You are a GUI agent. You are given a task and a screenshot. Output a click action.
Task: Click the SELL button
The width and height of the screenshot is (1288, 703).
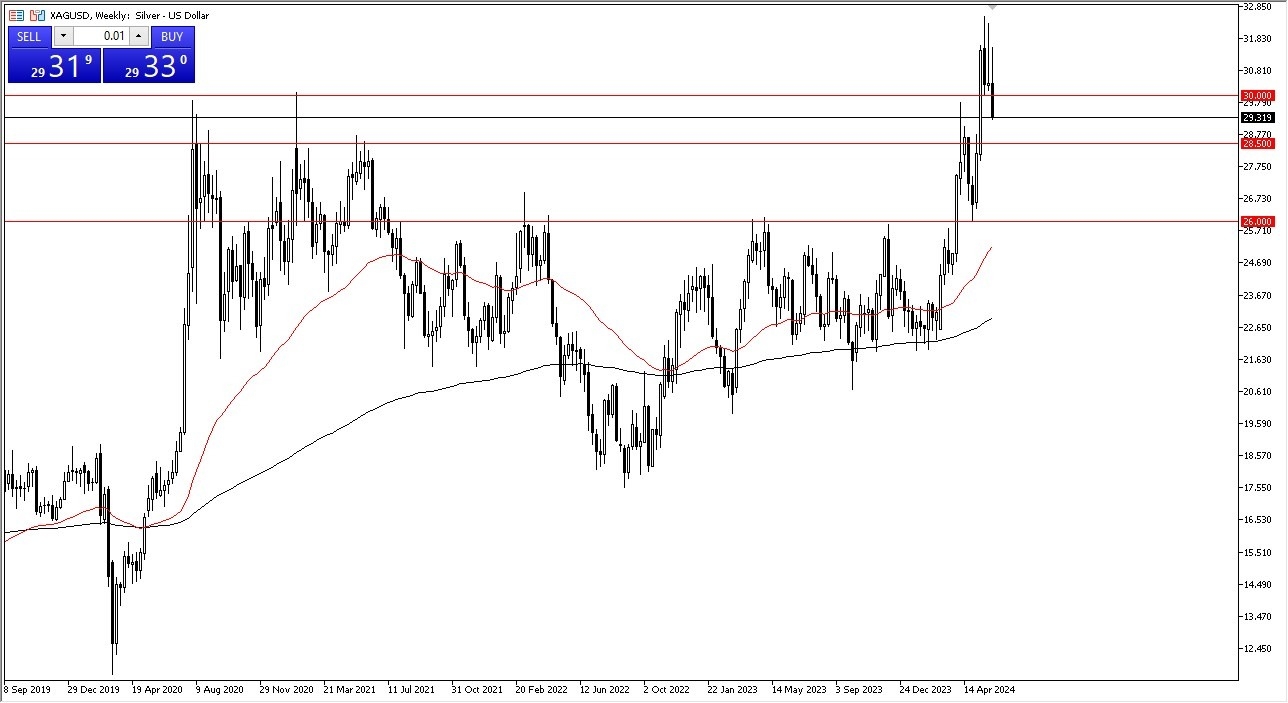[29, 37]
